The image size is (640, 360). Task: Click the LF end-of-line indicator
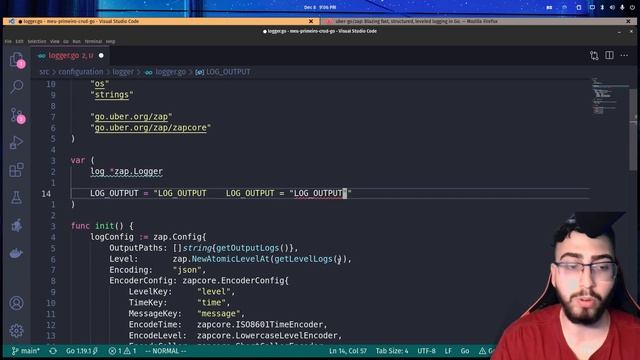(448, 351)
